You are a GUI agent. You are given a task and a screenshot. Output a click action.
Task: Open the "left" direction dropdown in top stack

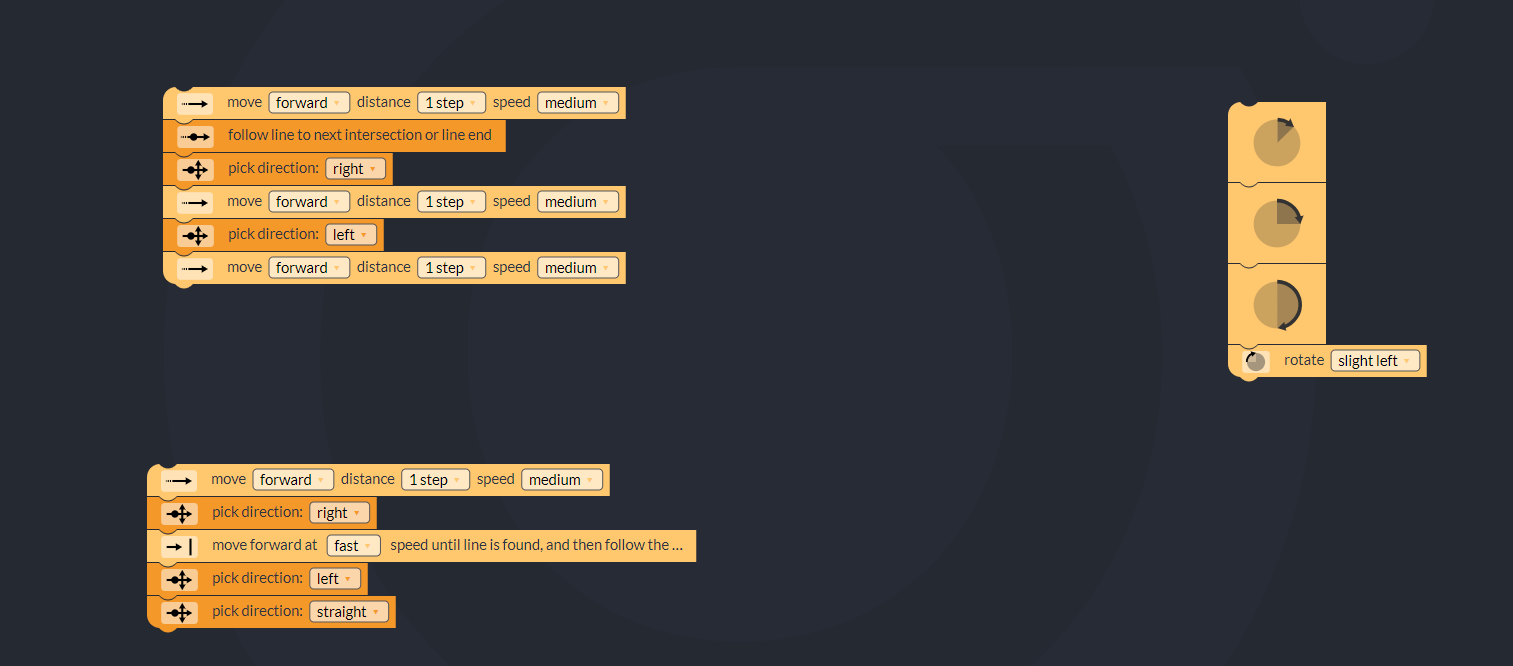(350, 235)
